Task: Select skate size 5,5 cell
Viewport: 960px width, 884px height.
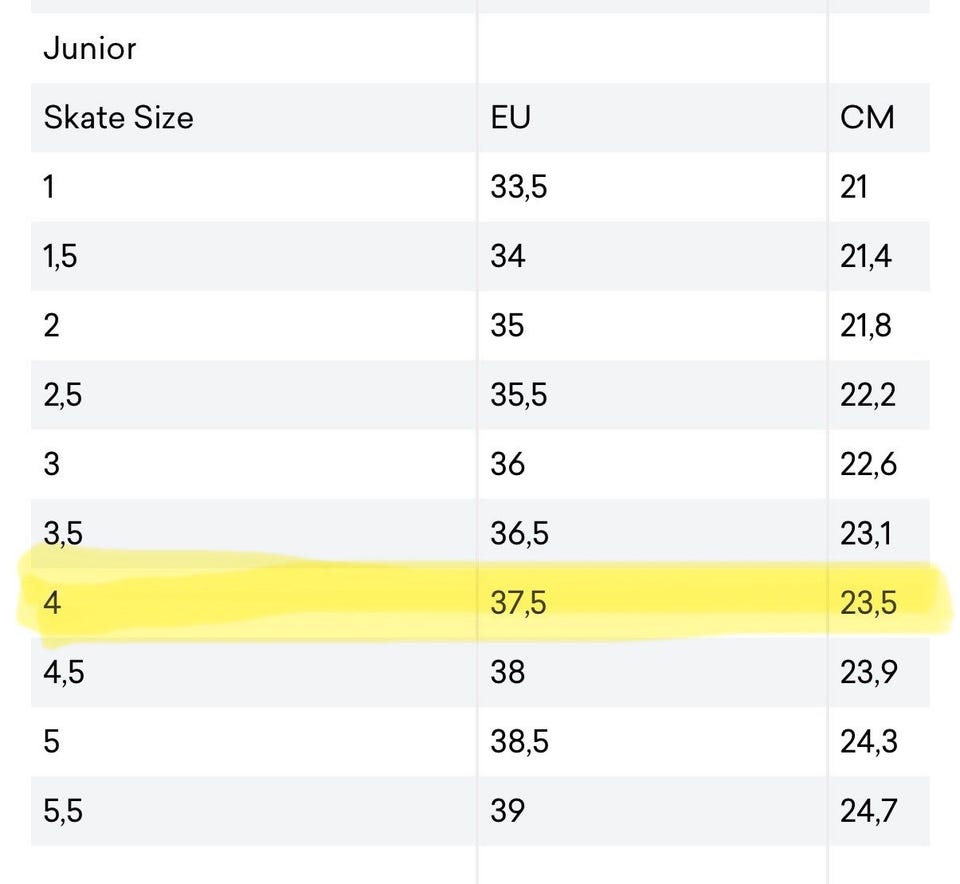Action: 63,811
